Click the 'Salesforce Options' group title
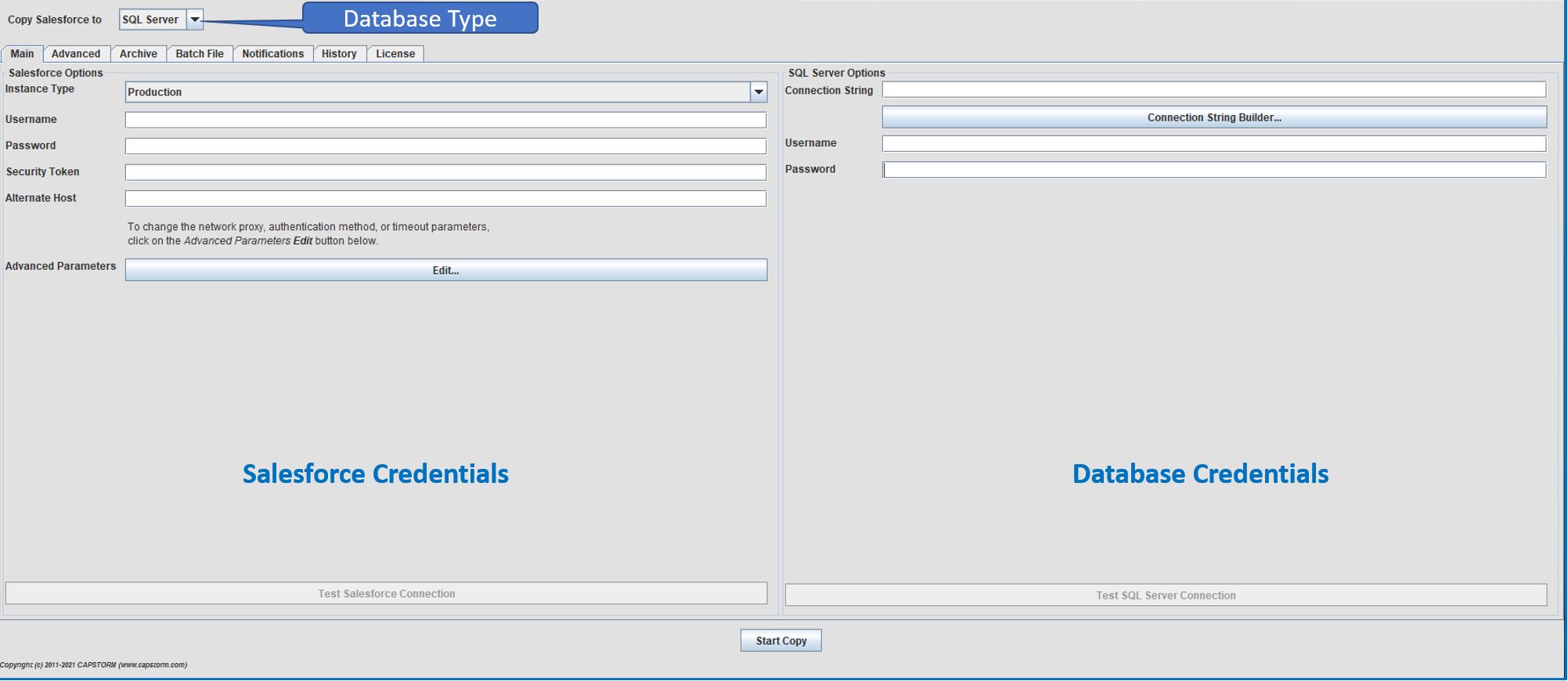Screen dimensions: 1568x681 56,73
